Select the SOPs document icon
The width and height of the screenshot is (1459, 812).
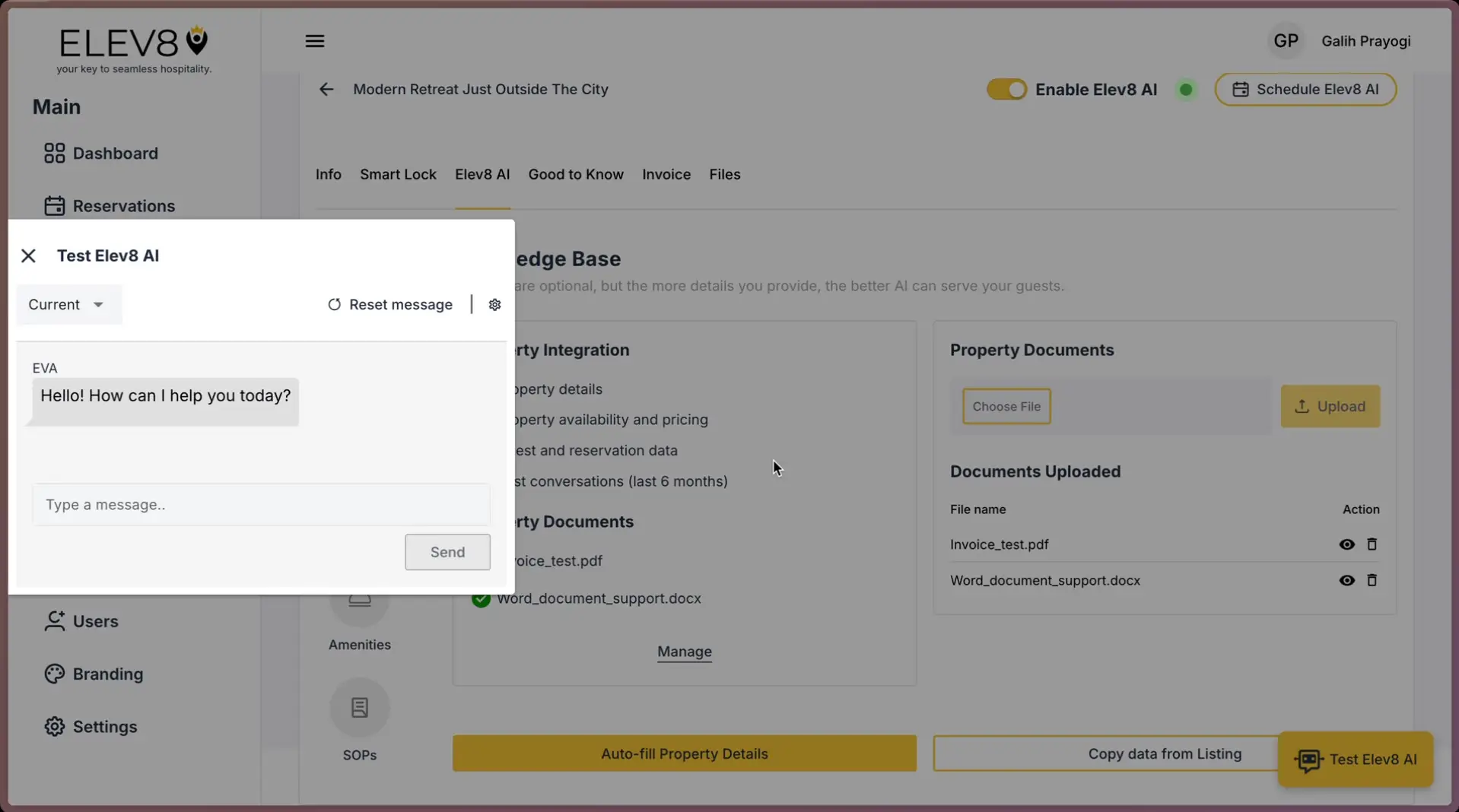[x=360, y=707]
